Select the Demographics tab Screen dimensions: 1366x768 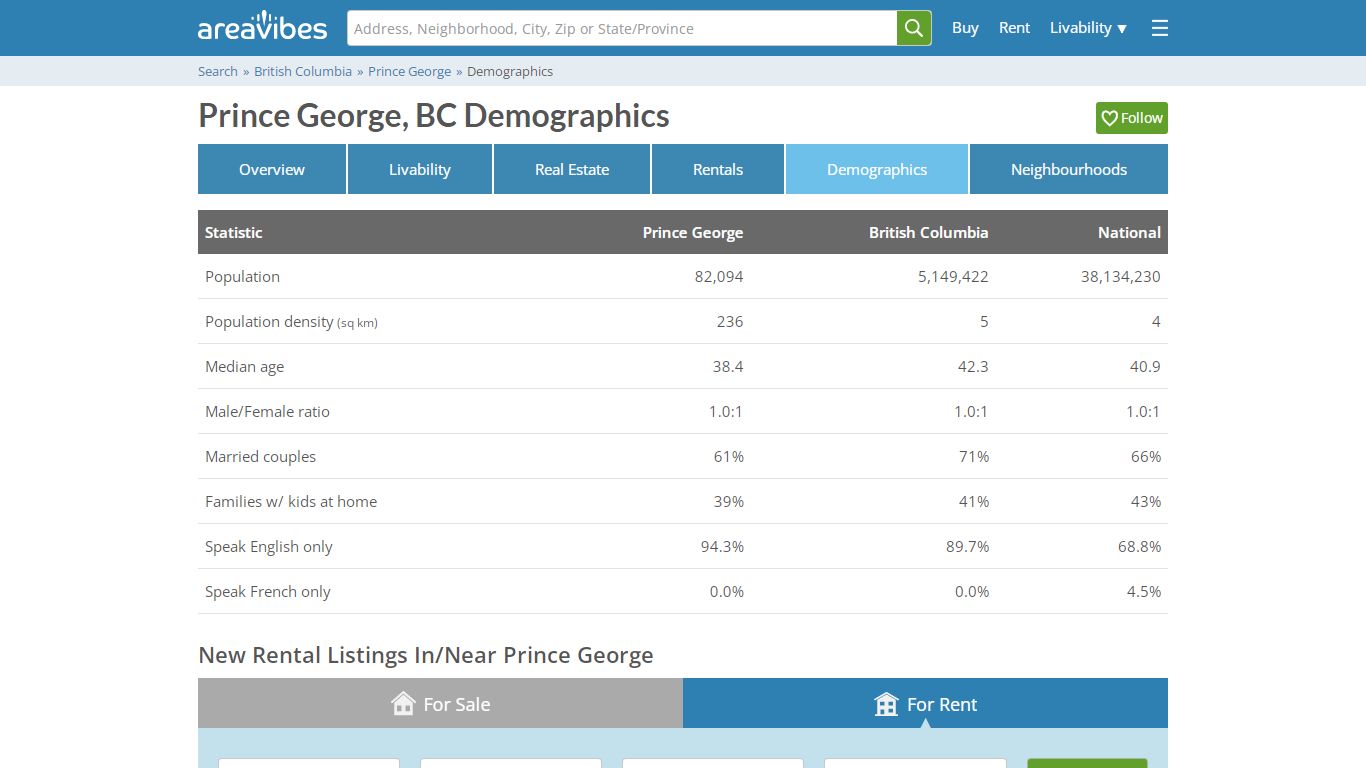tap(877, 169)
